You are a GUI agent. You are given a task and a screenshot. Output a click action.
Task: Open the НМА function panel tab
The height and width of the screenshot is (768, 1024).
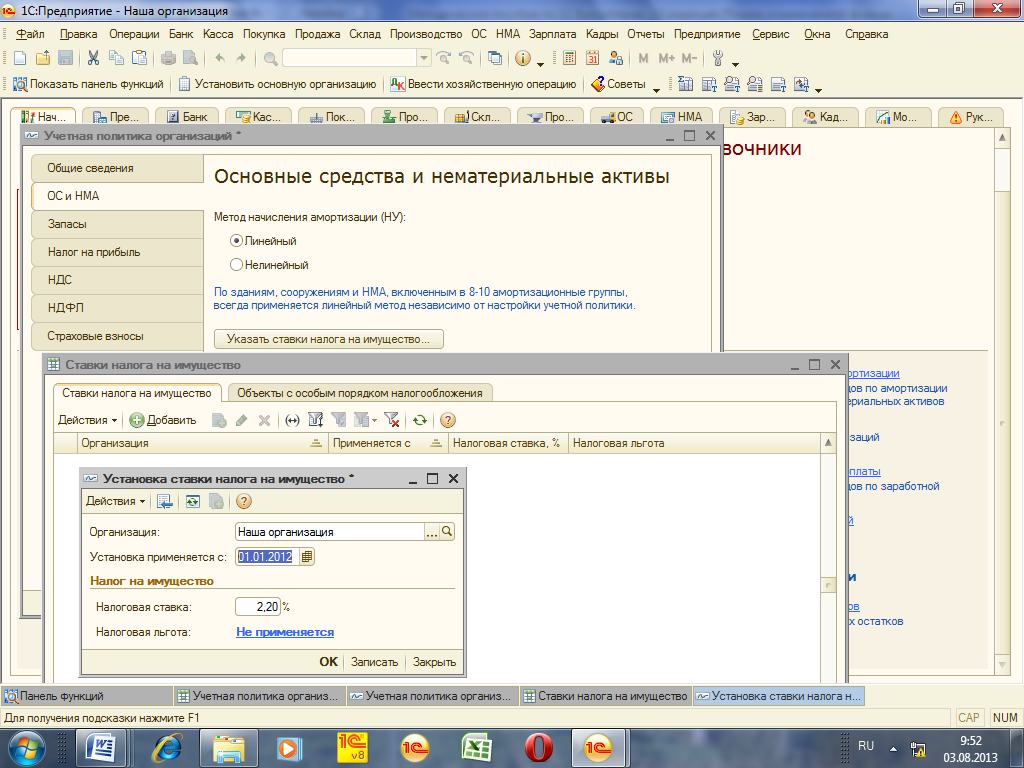point(682,117)
